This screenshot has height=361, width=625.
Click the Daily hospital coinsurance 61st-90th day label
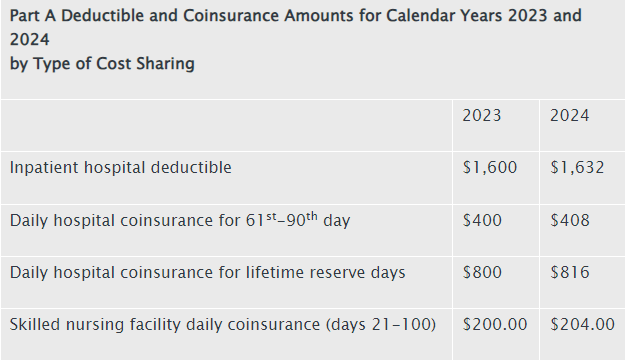(x=180, y=220)
